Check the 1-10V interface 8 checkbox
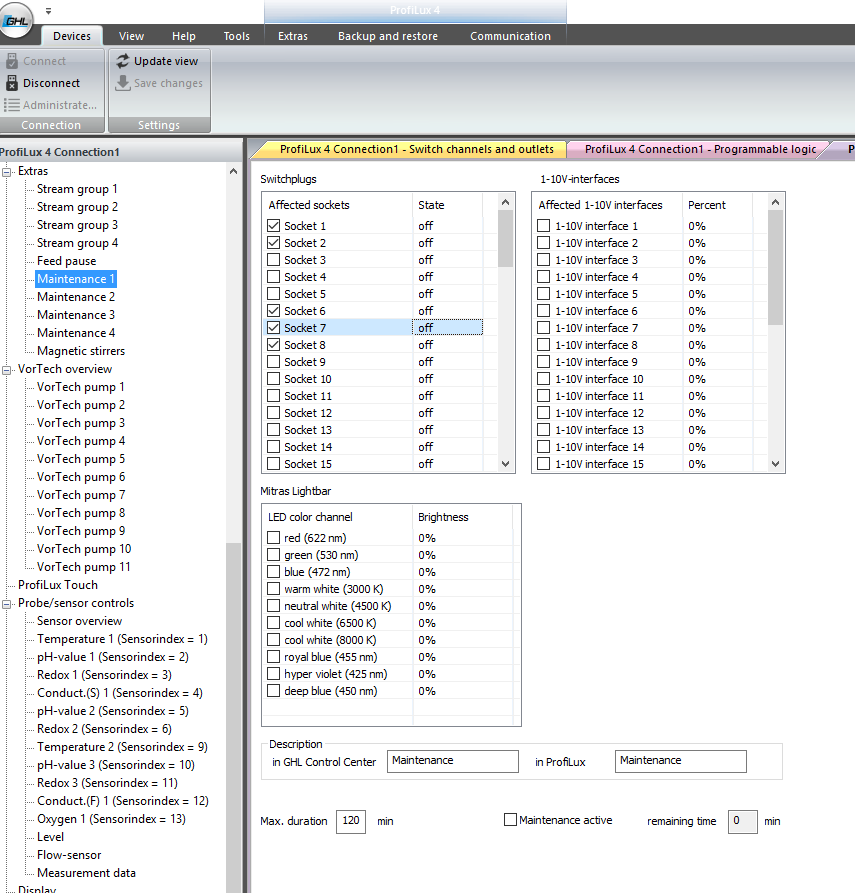Image resolution: width=855 pixels, height=893 pixels. [x=543, y=345]
